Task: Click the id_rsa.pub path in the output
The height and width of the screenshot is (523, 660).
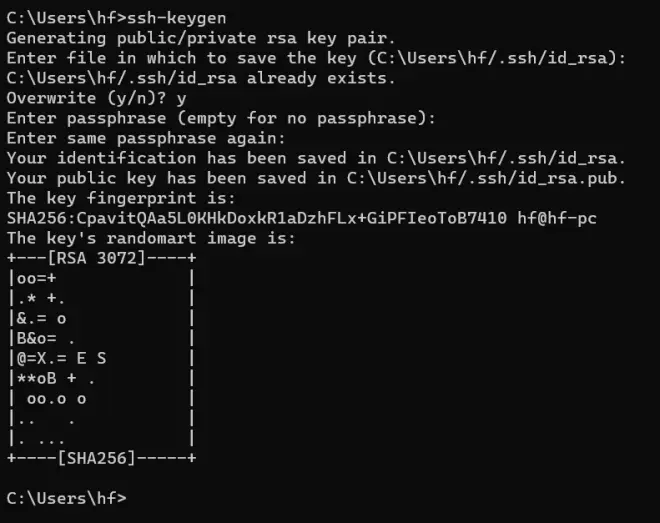Action: click(486, 178)
